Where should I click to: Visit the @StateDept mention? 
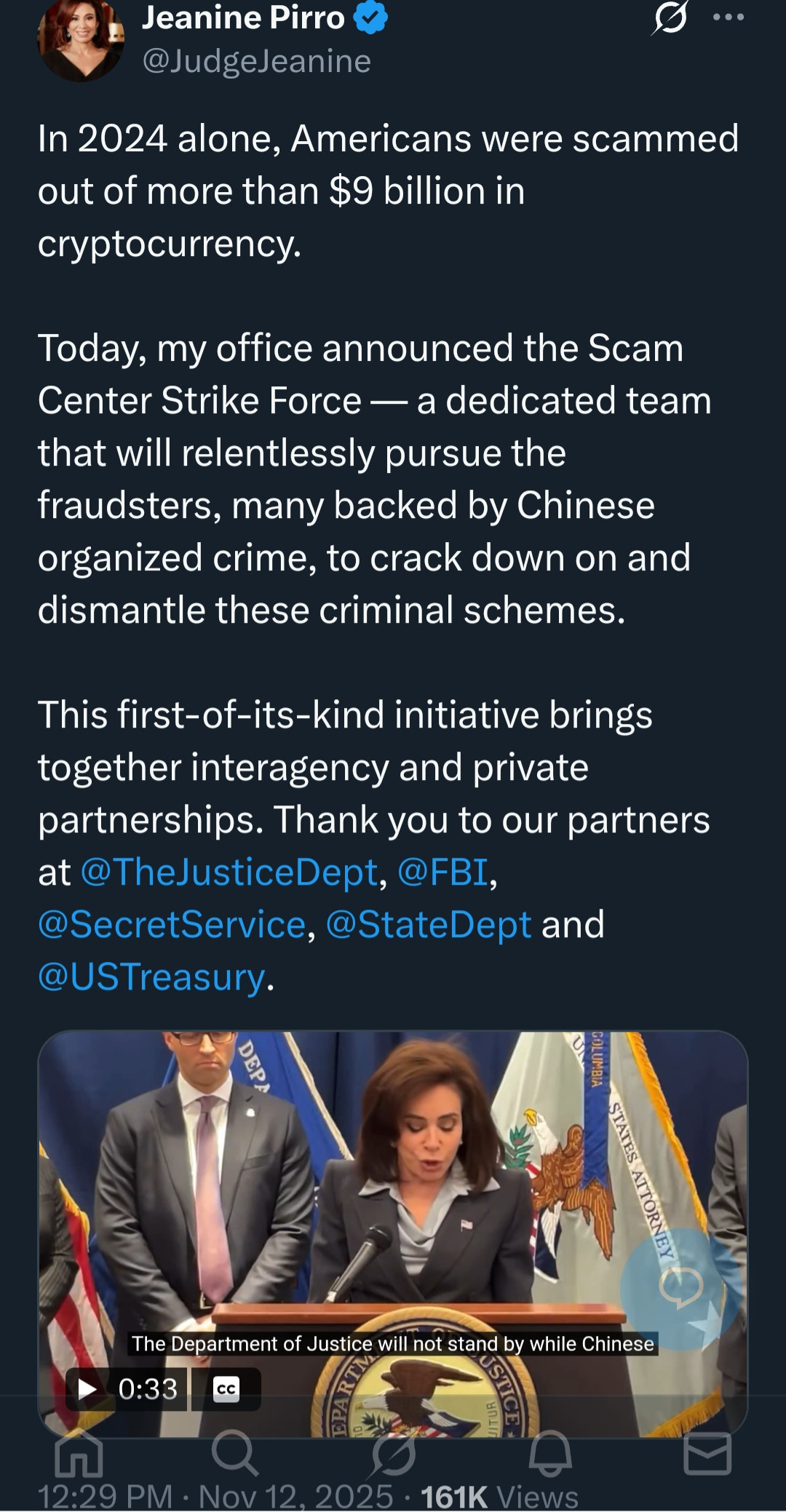tap(429, 924)
